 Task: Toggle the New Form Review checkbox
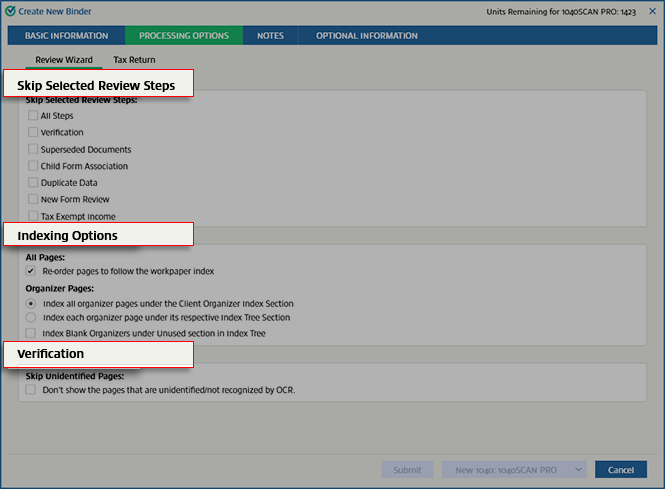[33, 199]
